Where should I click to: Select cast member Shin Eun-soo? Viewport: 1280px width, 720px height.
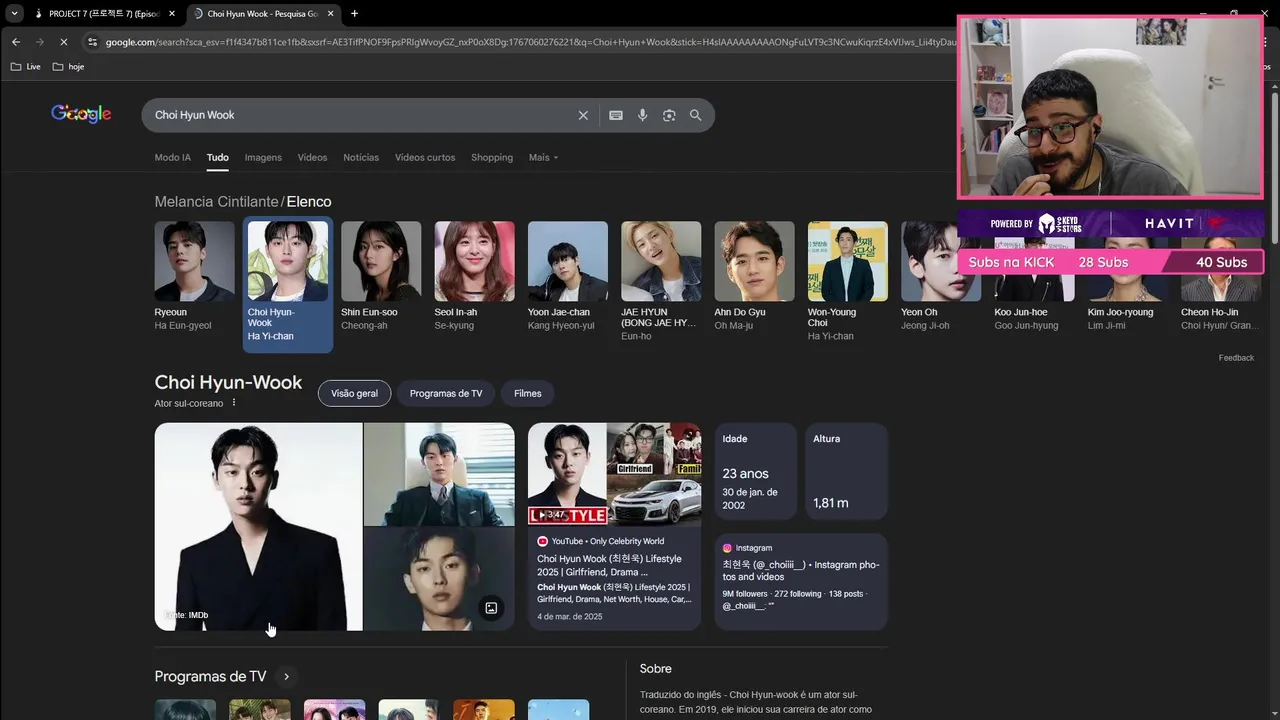click(381, 276)
